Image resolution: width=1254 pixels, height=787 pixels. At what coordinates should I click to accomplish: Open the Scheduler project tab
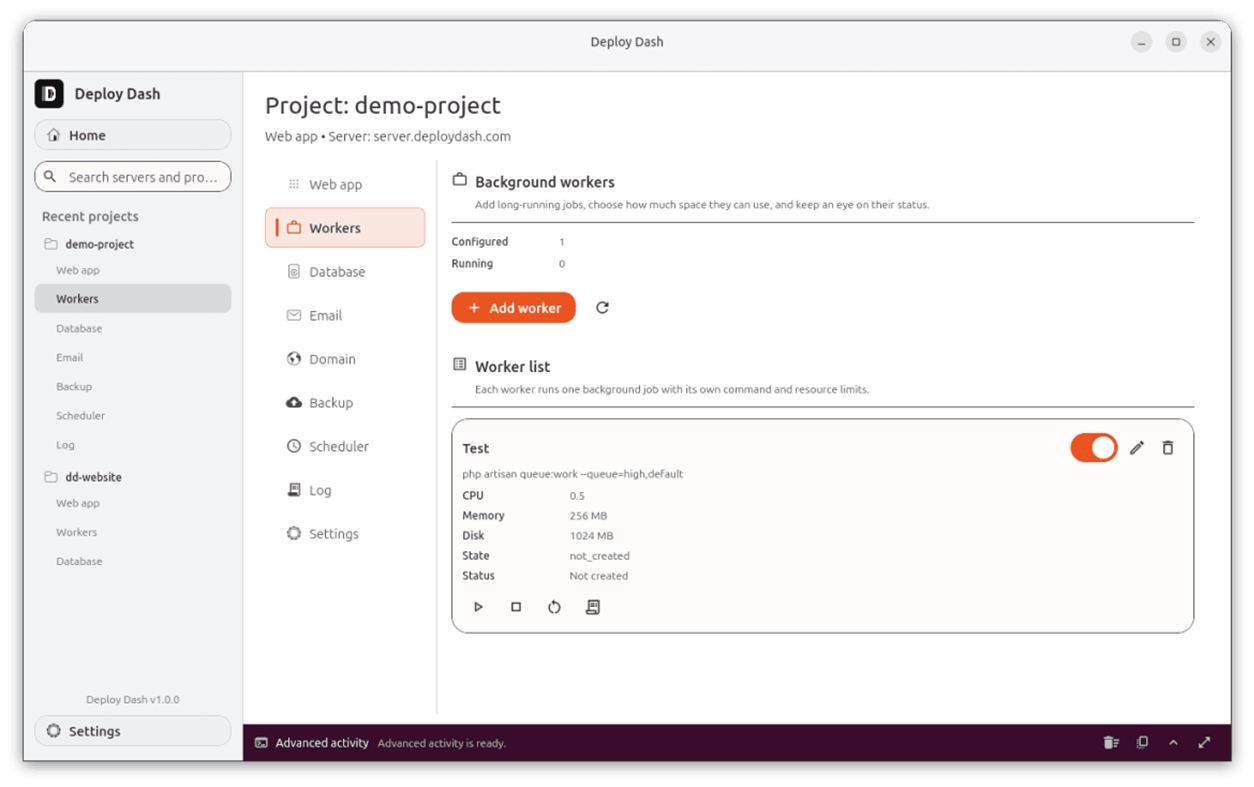coord(345,446)
